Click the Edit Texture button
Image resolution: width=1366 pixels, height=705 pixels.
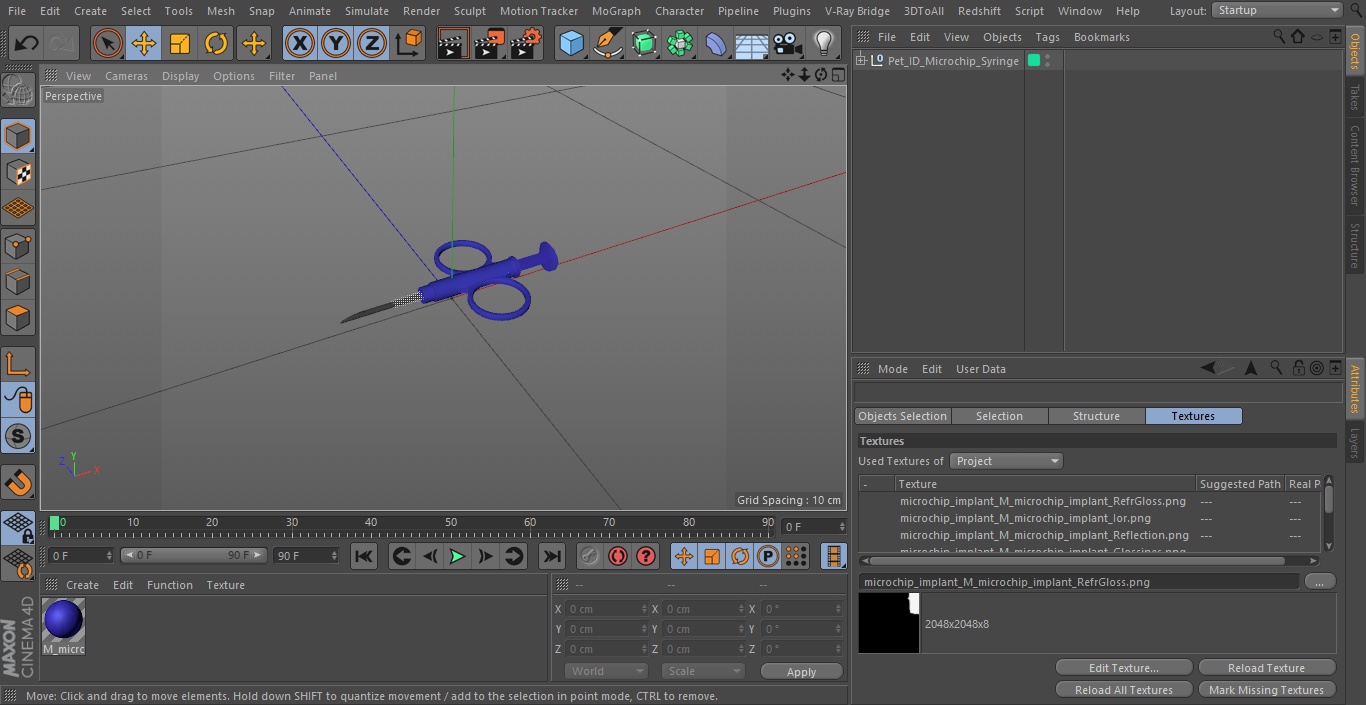tap(1124, 668)
